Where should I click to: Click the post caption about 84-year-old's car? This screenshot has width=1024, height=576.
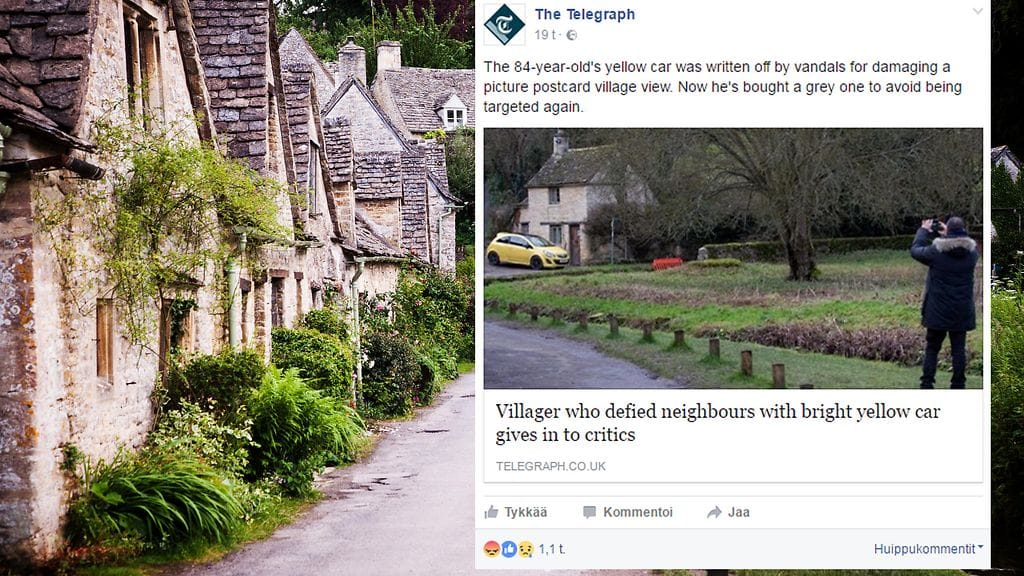click(x=722, y=87)
